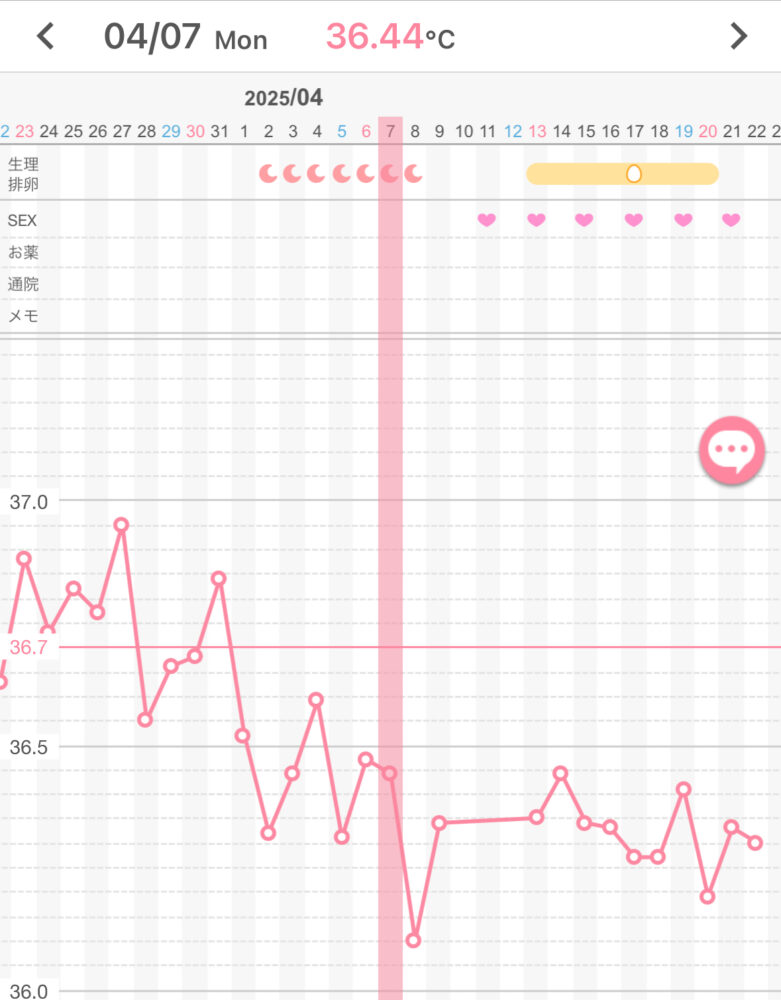Image resolution: width=781 pixels, height=1000 pixels.
Task: Select date 8 in the date row
Action: click(415, 131)
